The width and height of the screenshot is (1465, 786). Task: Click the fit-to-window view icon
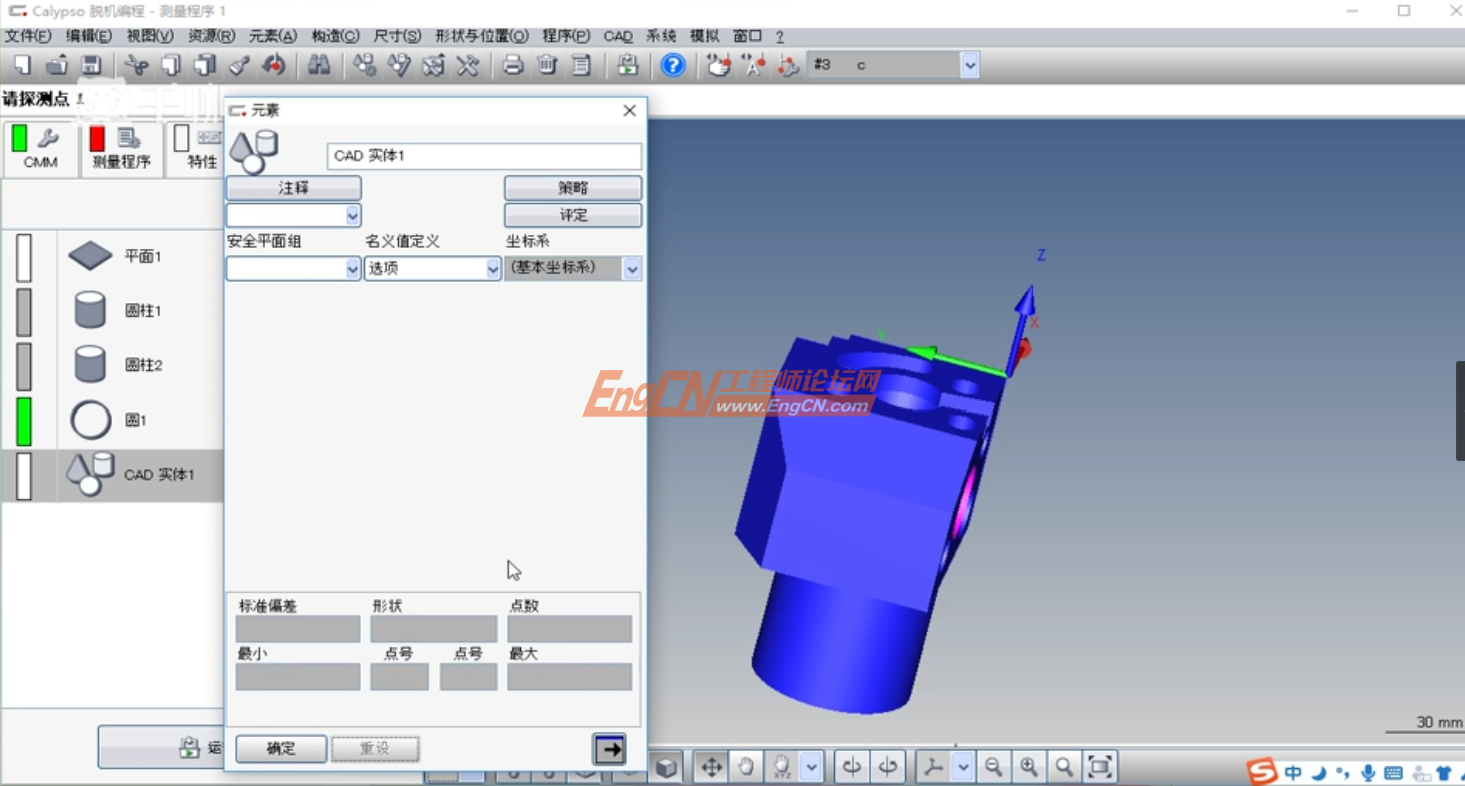pos(1099,767)
